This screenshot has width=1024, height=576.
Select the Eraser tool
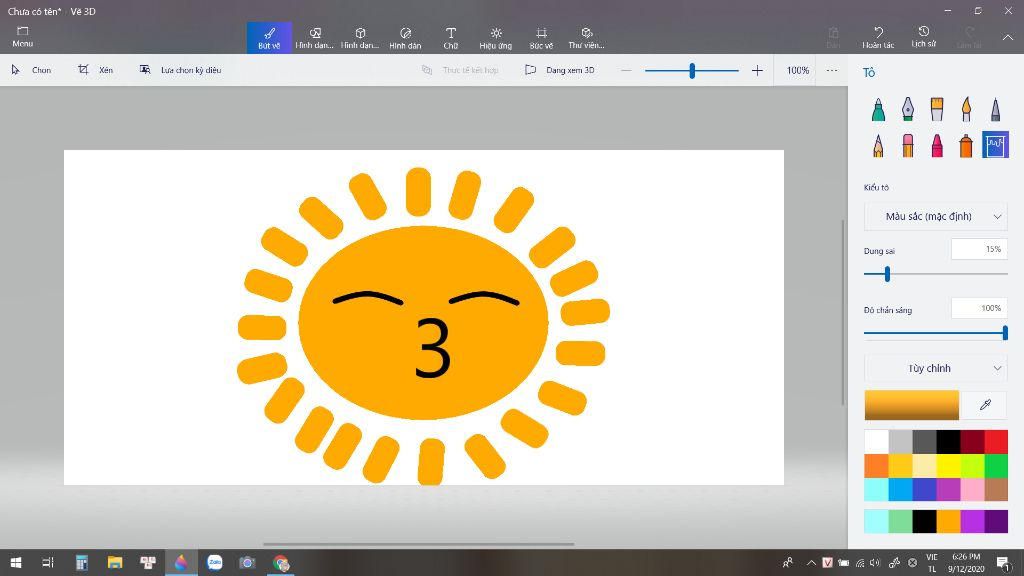point(908,145)
